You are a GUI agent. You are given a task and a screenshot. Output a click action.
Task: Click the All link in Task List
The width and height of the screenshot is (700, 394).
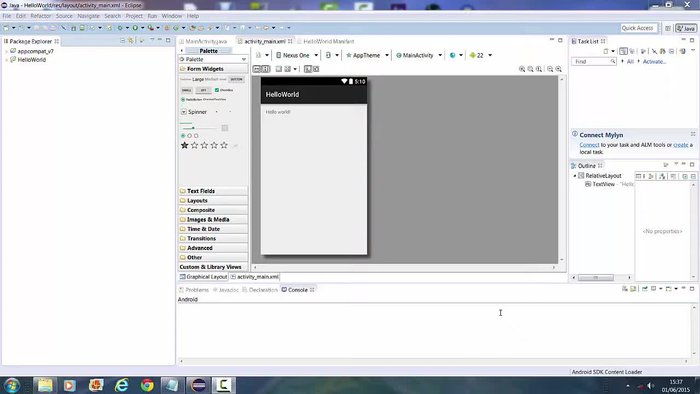630,62
